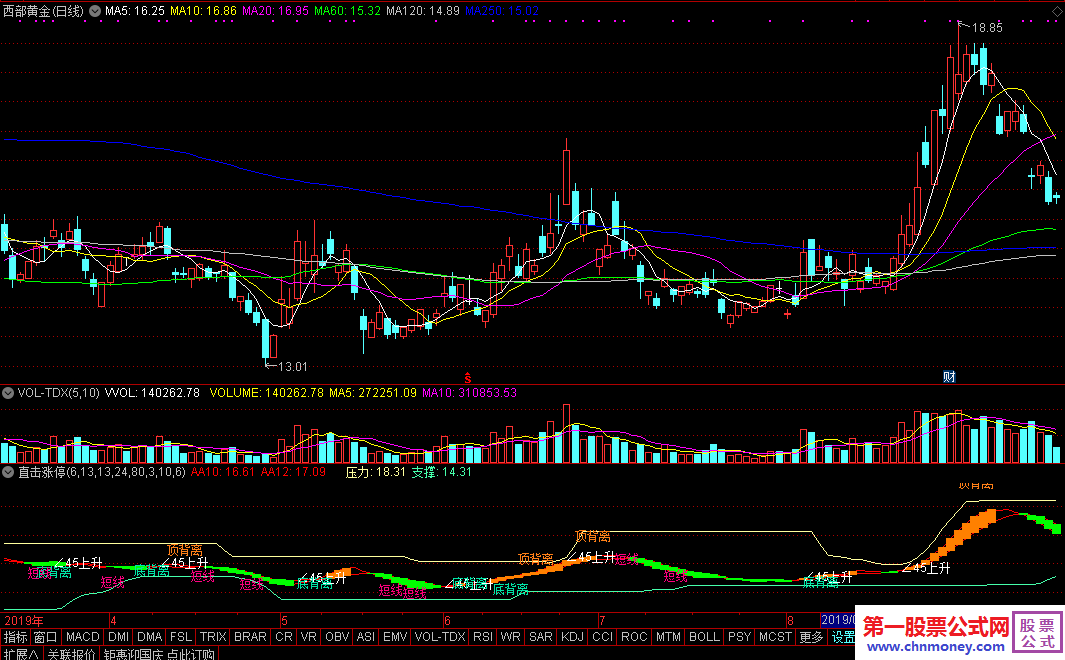1065x660 pixels.
Task: Open the VOL-TDX indicator panel dropdown icon
Action: (8, 393)
